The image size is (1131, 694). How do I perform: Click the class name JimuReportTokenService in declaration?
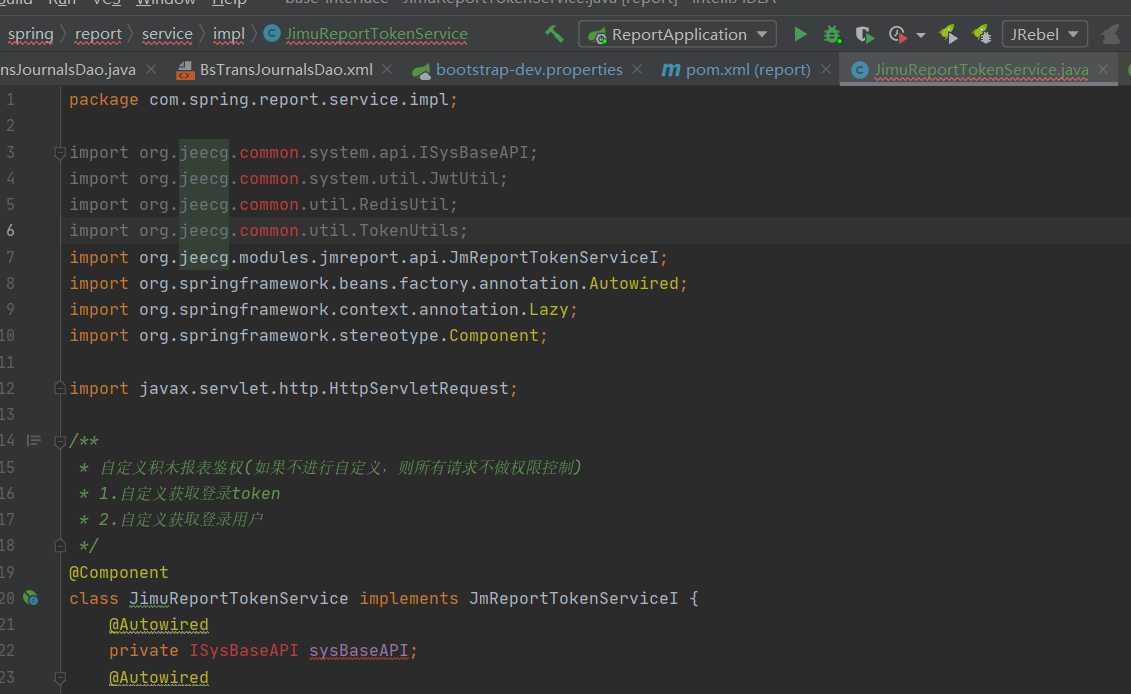tap(239, 598)
